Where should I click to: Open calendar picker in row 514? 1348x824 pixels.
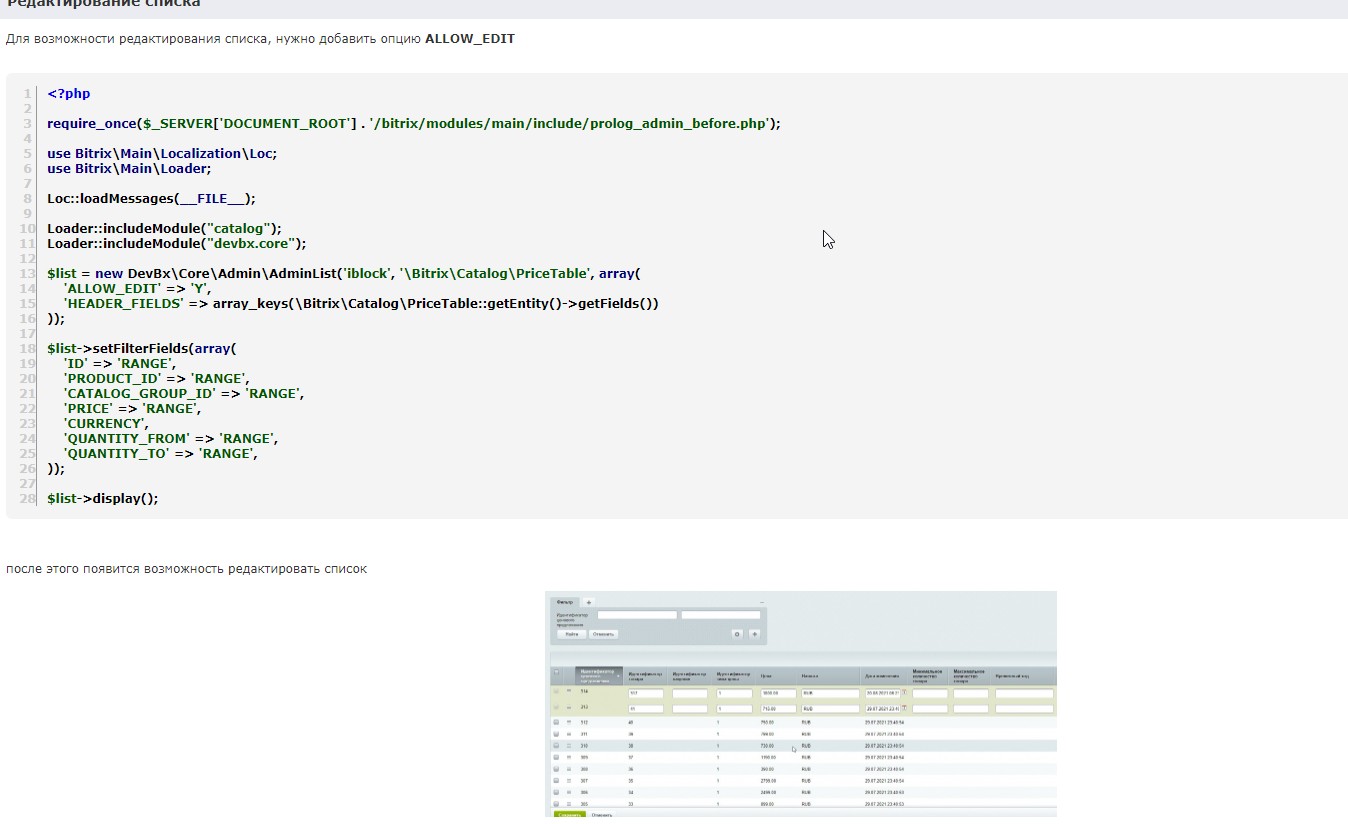(x=905, y=693)
